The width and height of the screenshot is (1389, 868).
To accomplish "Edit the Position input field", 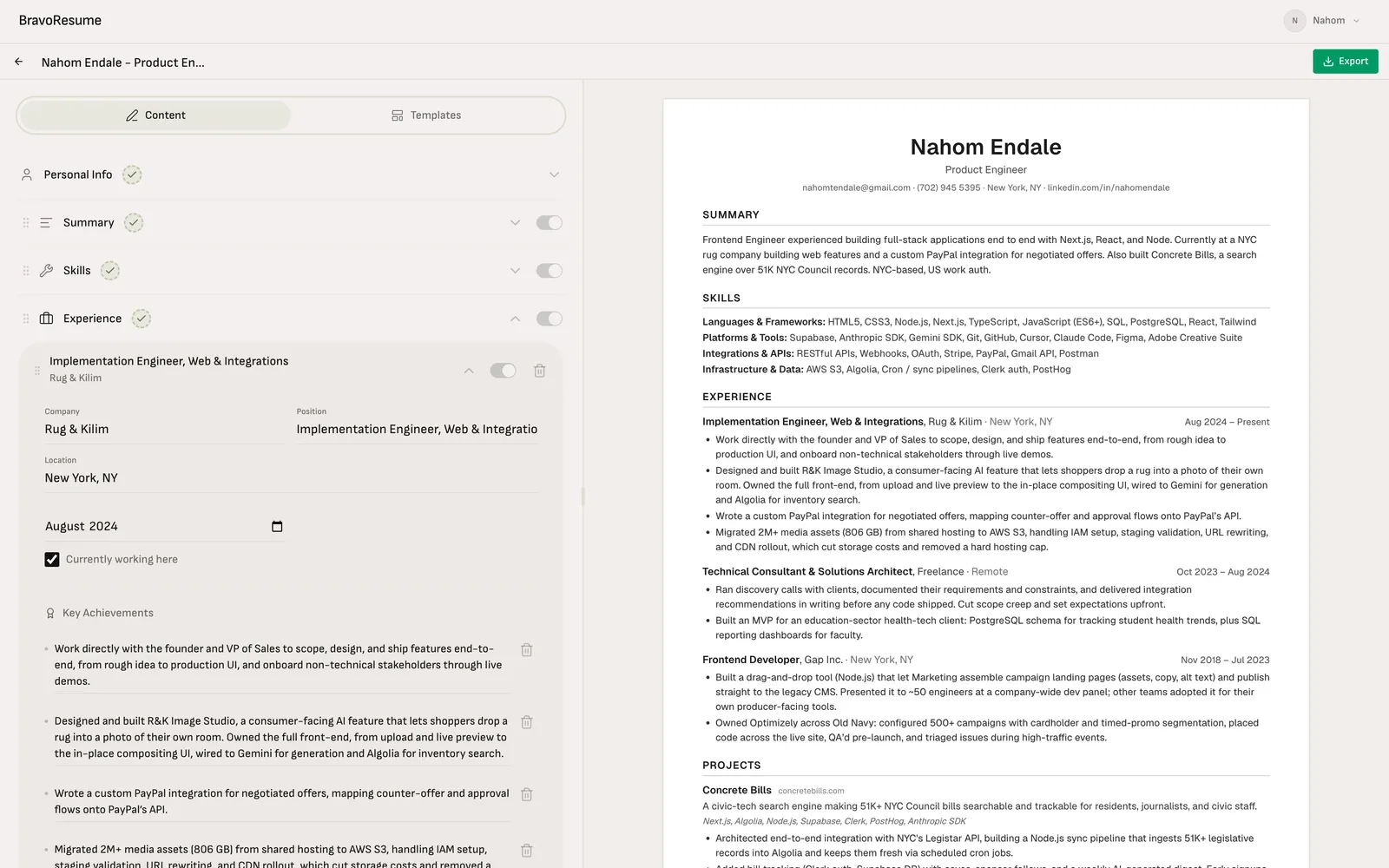I will 417,430.
